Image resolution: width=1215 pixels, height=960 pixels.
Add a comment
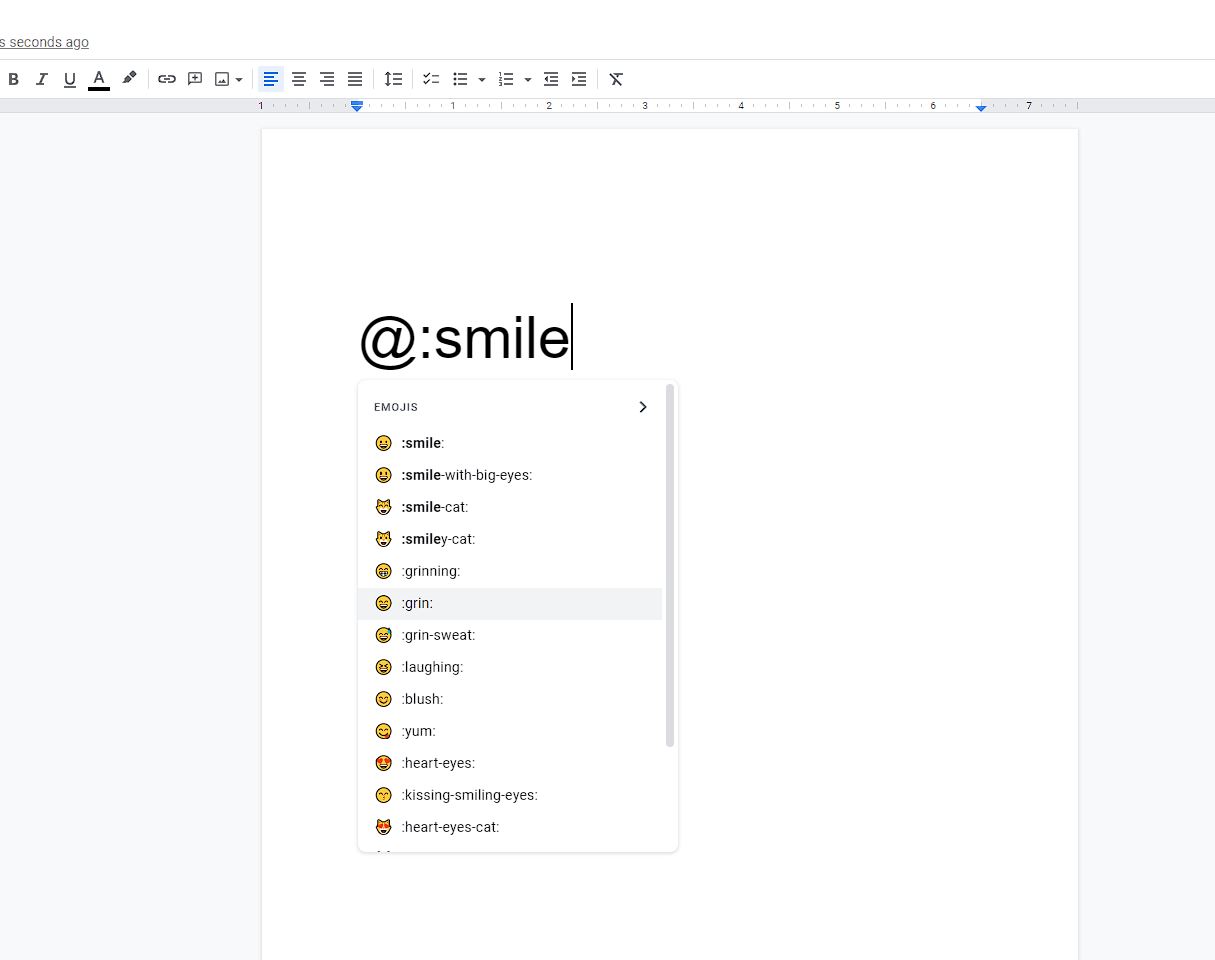pyautogui.click(x=195, y=79)
